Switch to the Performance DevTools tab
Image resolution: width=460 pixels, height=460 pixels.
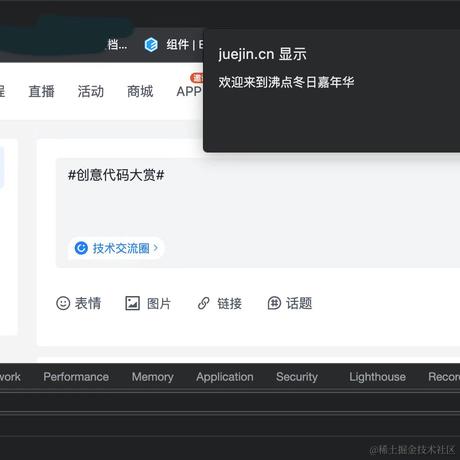[76, 377]
